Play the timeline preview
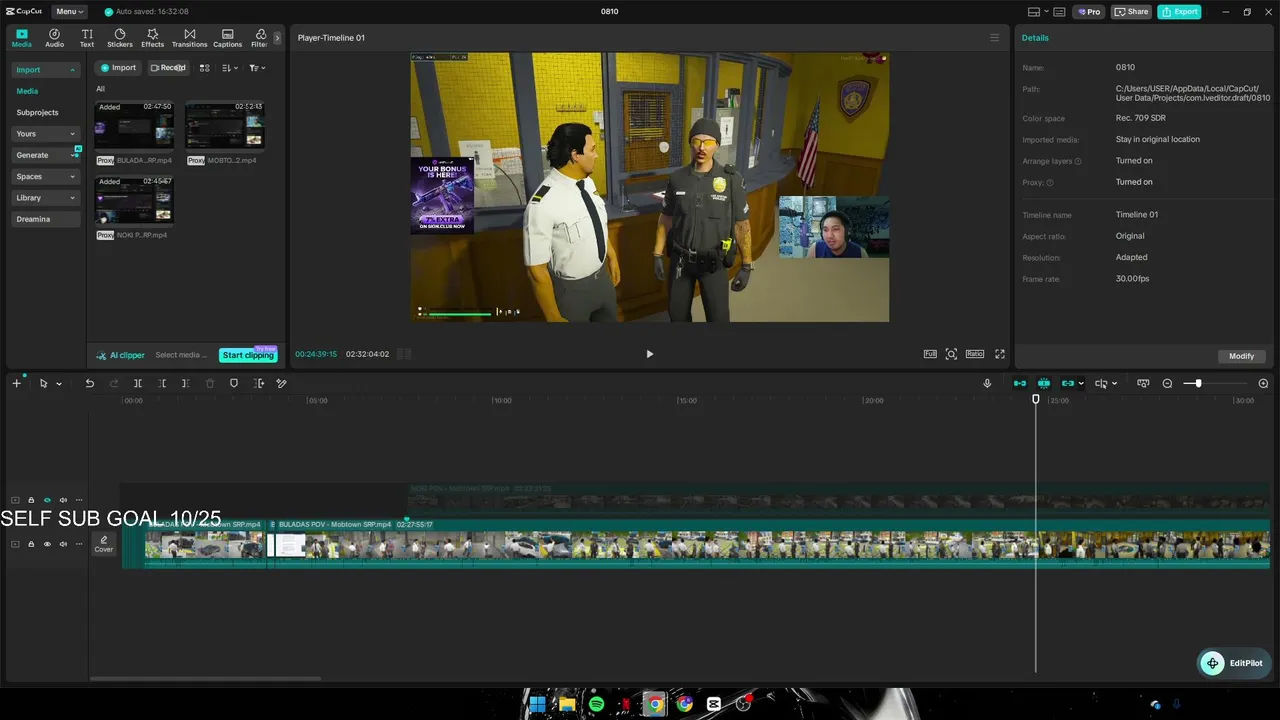This screenshot has height=720, width=1280. tap(649, 354)
